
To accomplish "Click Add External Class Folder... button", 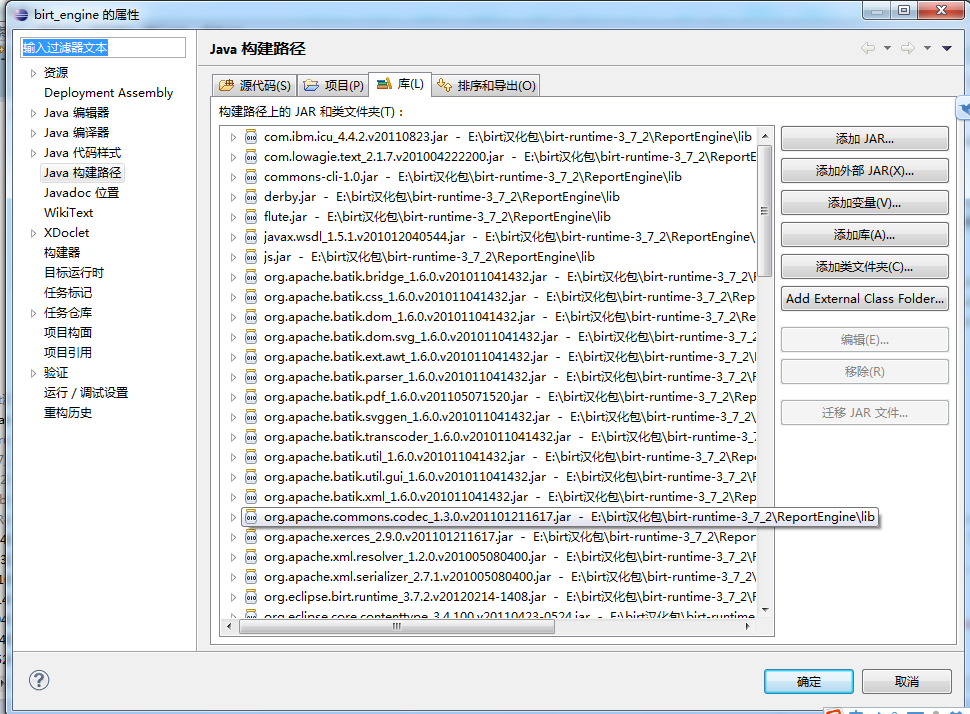I will [864, 299].
